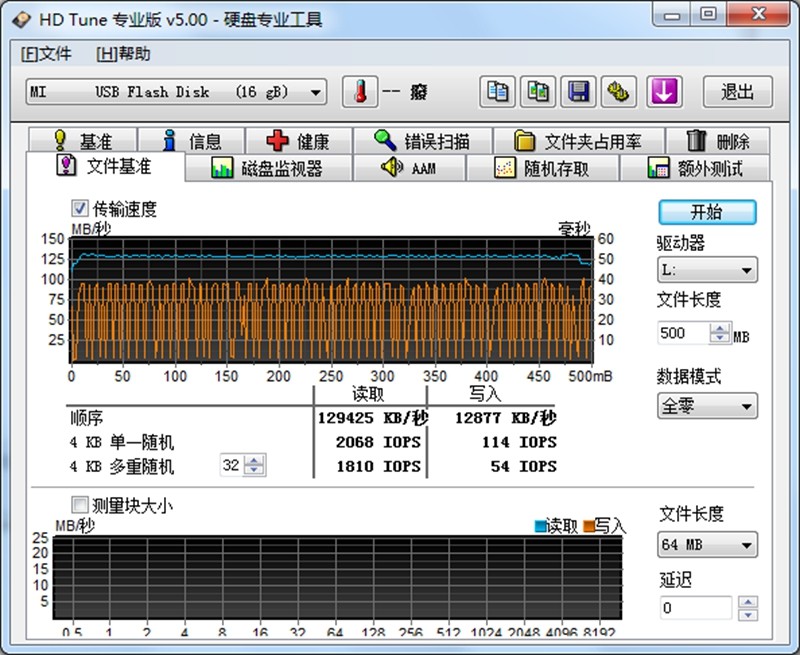Viewport: 800px width, 655px height.
Task: Click the temperature thermometer icon
Action: 359,92
